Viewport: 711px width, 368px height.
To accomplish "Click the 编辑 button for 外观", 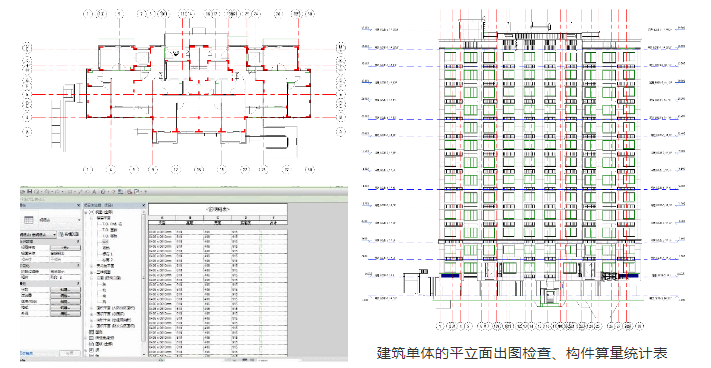I will (x=65, y=314).
